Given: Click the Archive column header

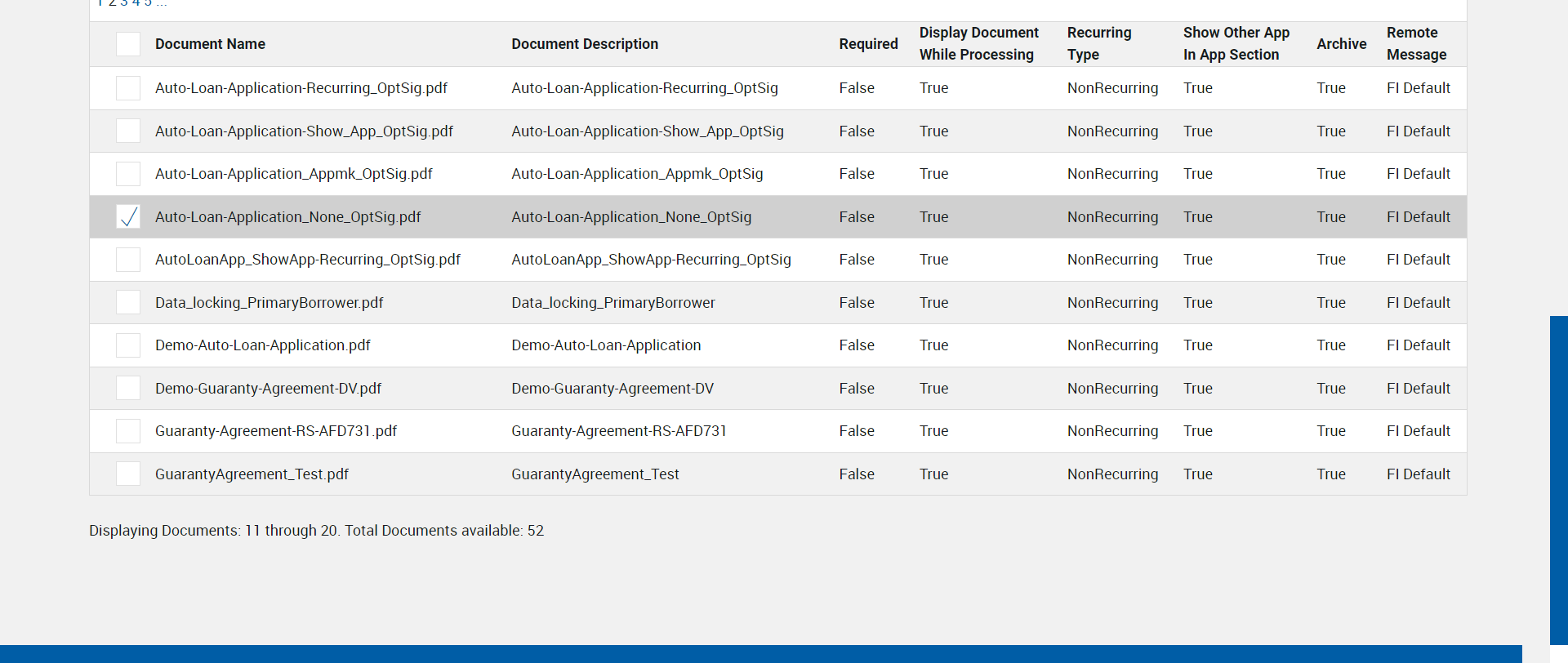Looking at the screenshot, I should pyautogui.click(x=1341, y=44).
